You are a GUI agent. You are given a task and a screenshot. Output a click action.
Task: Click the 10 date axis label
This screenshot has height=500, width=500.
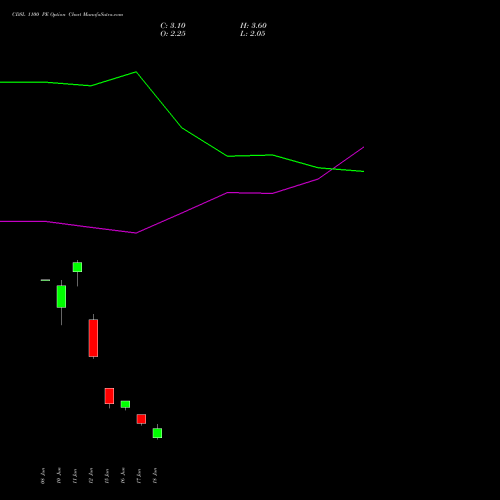(59, 476)
